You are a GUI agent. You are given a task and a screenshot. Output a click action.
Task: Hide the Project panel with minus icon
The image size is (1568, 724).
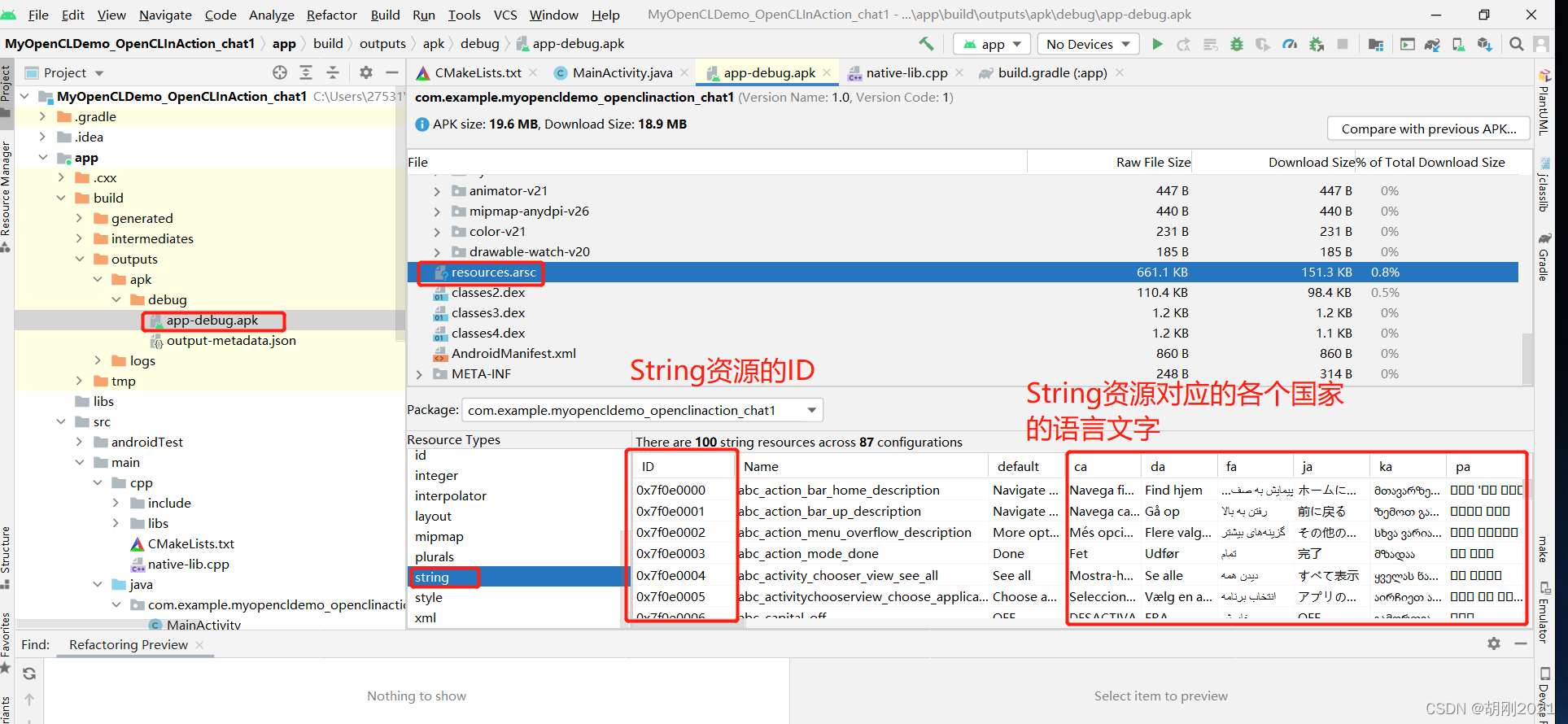pos(392,72)
